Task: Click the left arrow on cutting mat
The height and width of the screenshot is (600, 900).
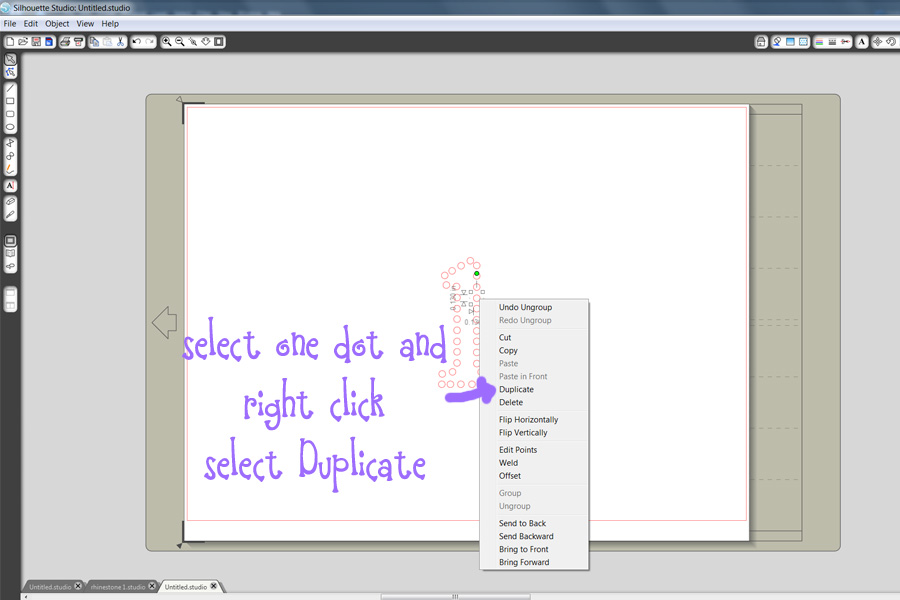Action: click(x=164, y=323)
